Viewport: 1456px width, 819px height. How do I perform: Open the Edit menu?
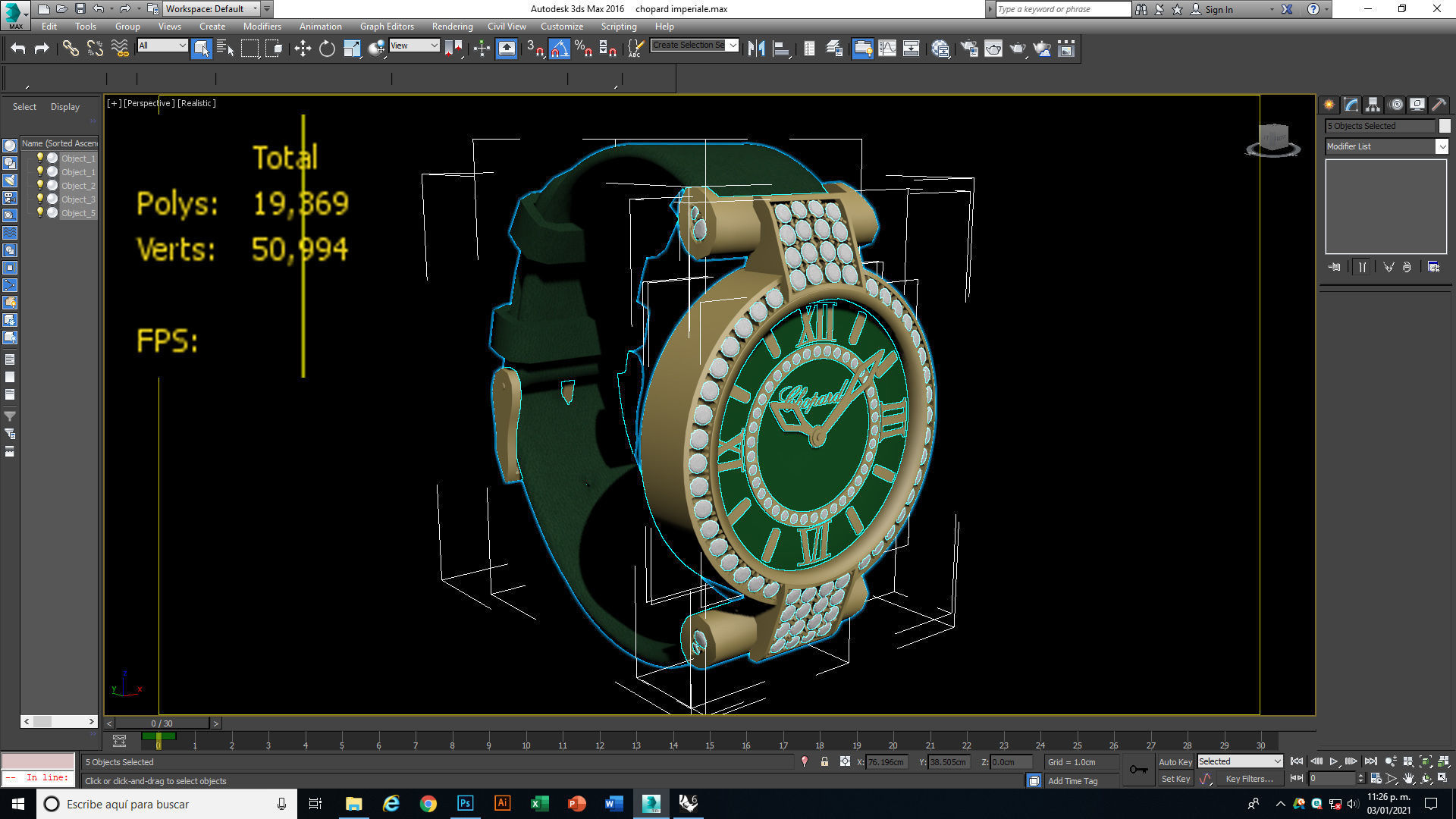(49, 27)
